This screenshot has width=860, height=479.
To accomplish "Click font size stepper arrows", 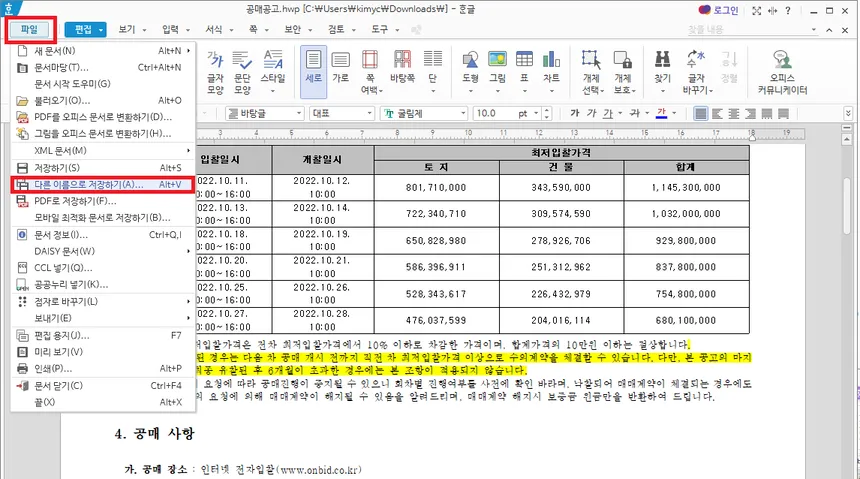I will click(x=546, y=114).
